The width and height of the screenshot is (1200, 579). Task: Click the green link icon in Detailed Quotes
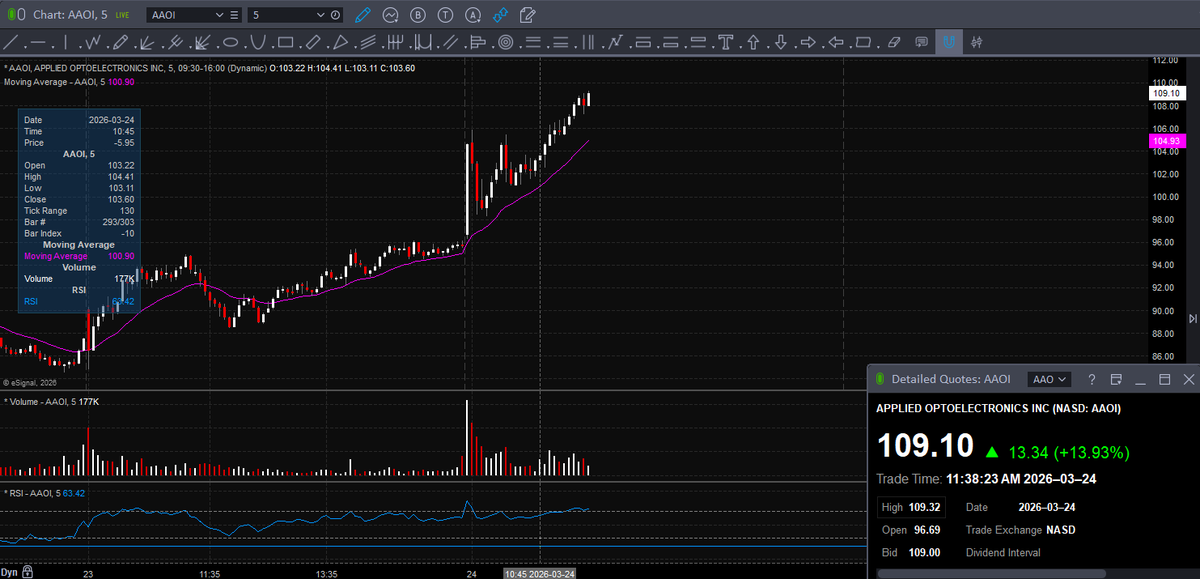coord(880,379)
